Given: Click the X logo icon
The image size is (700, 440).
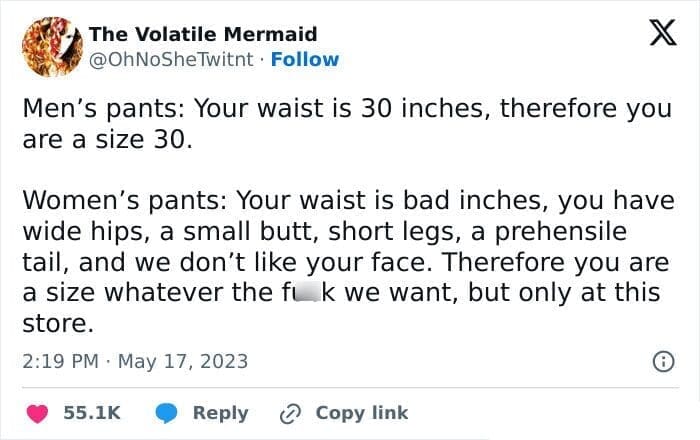Looking at the screenshot, I should tap(655, 36).
